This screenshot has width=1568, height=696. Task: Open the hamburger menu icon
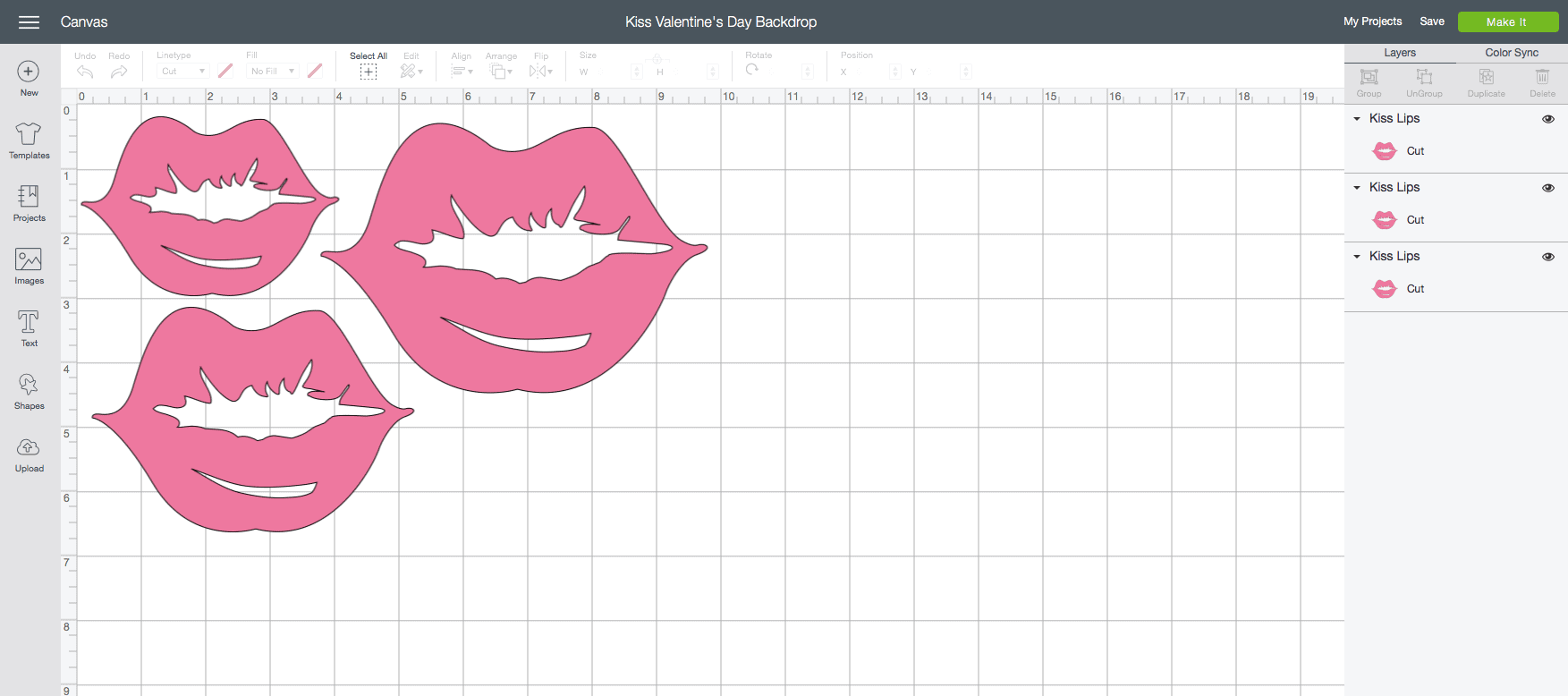pos(29,22)
